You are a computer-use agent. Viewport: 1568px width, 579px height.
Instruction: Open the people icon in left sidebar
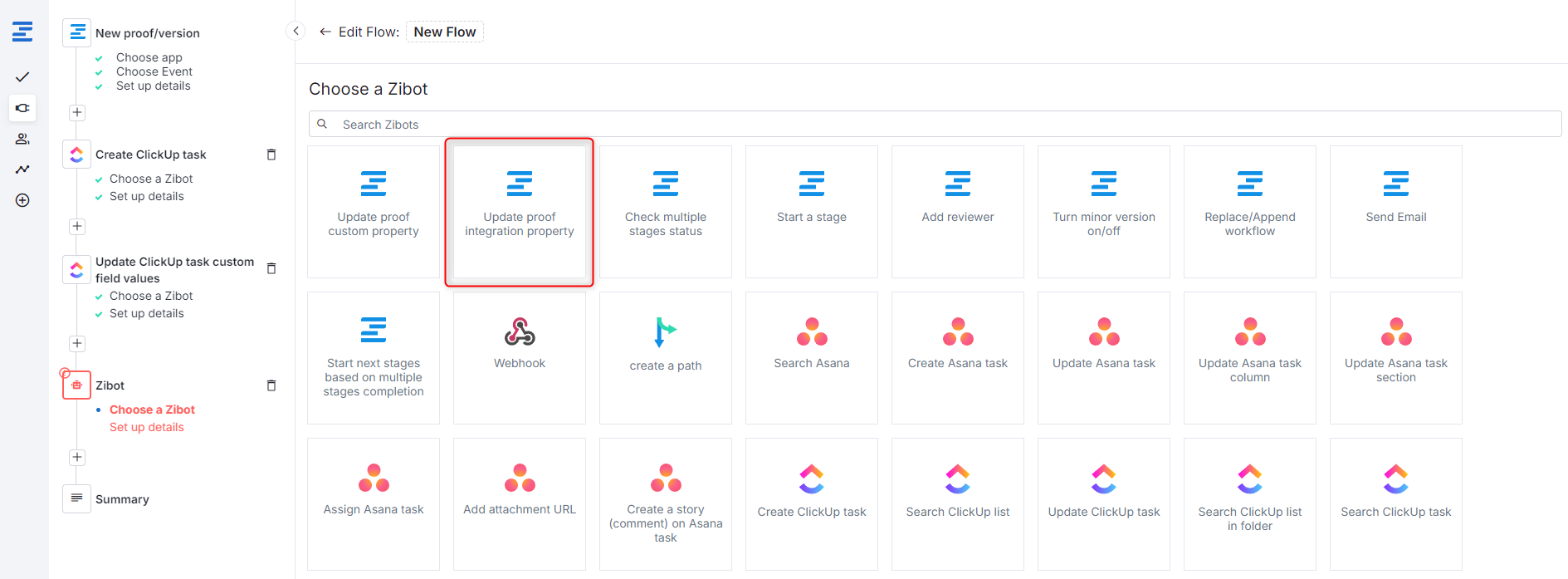tap(22, 139)
